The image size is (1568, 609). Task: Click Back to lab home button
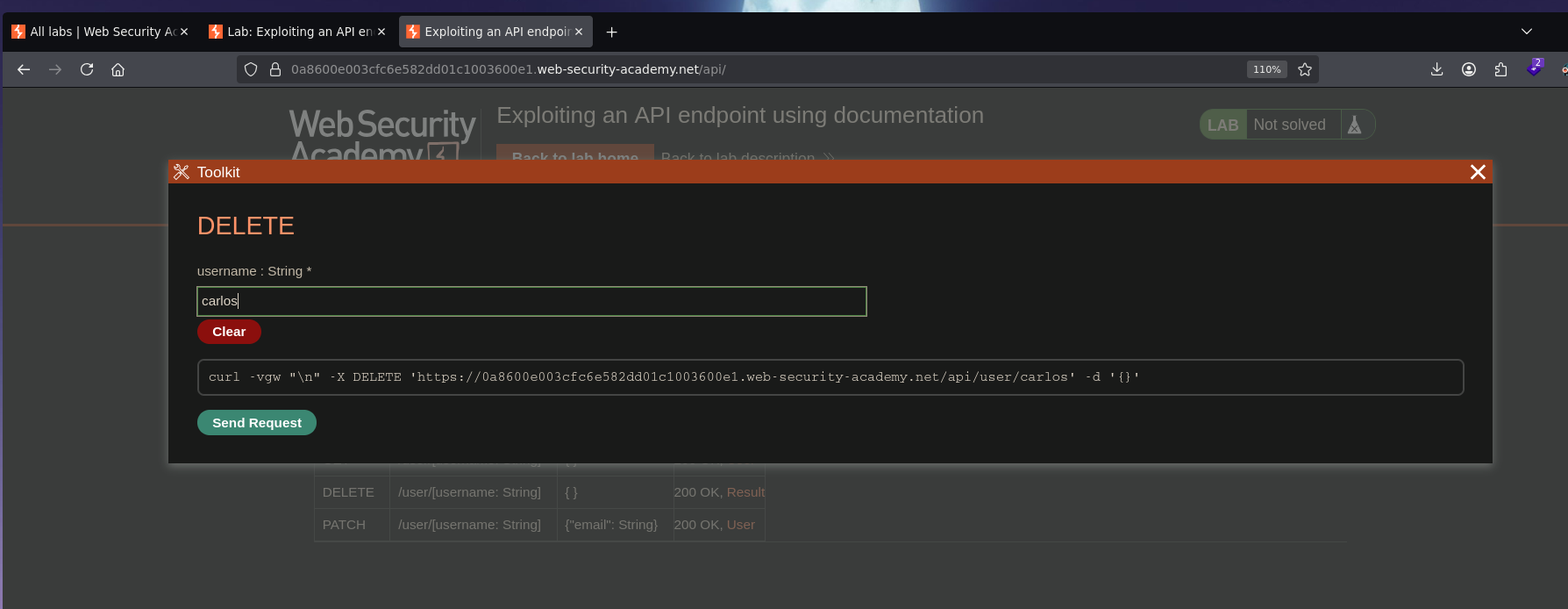click(x=575, y=153)
